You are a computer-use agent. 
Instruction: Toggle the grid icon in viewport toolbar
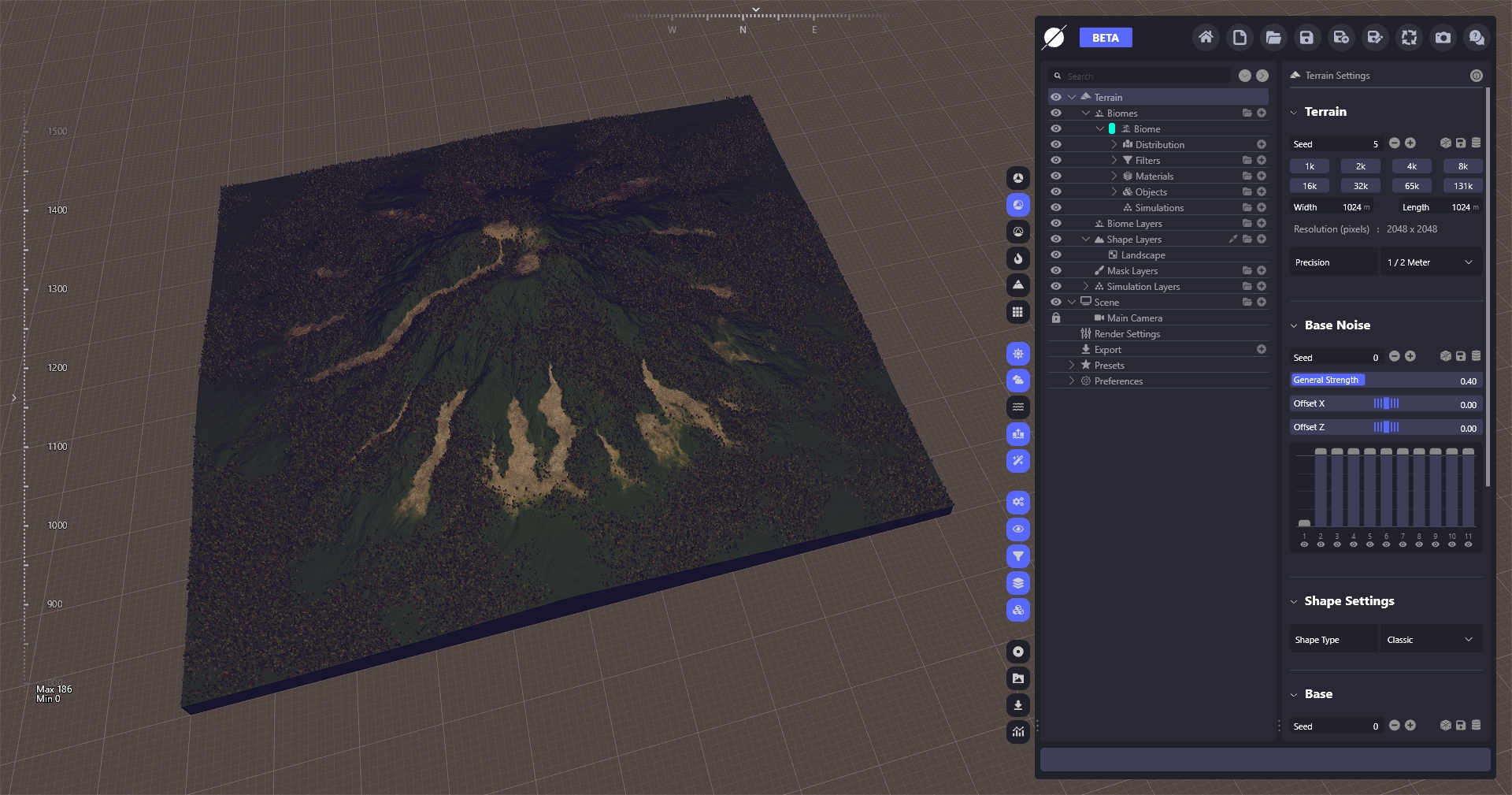[1018, 312]
